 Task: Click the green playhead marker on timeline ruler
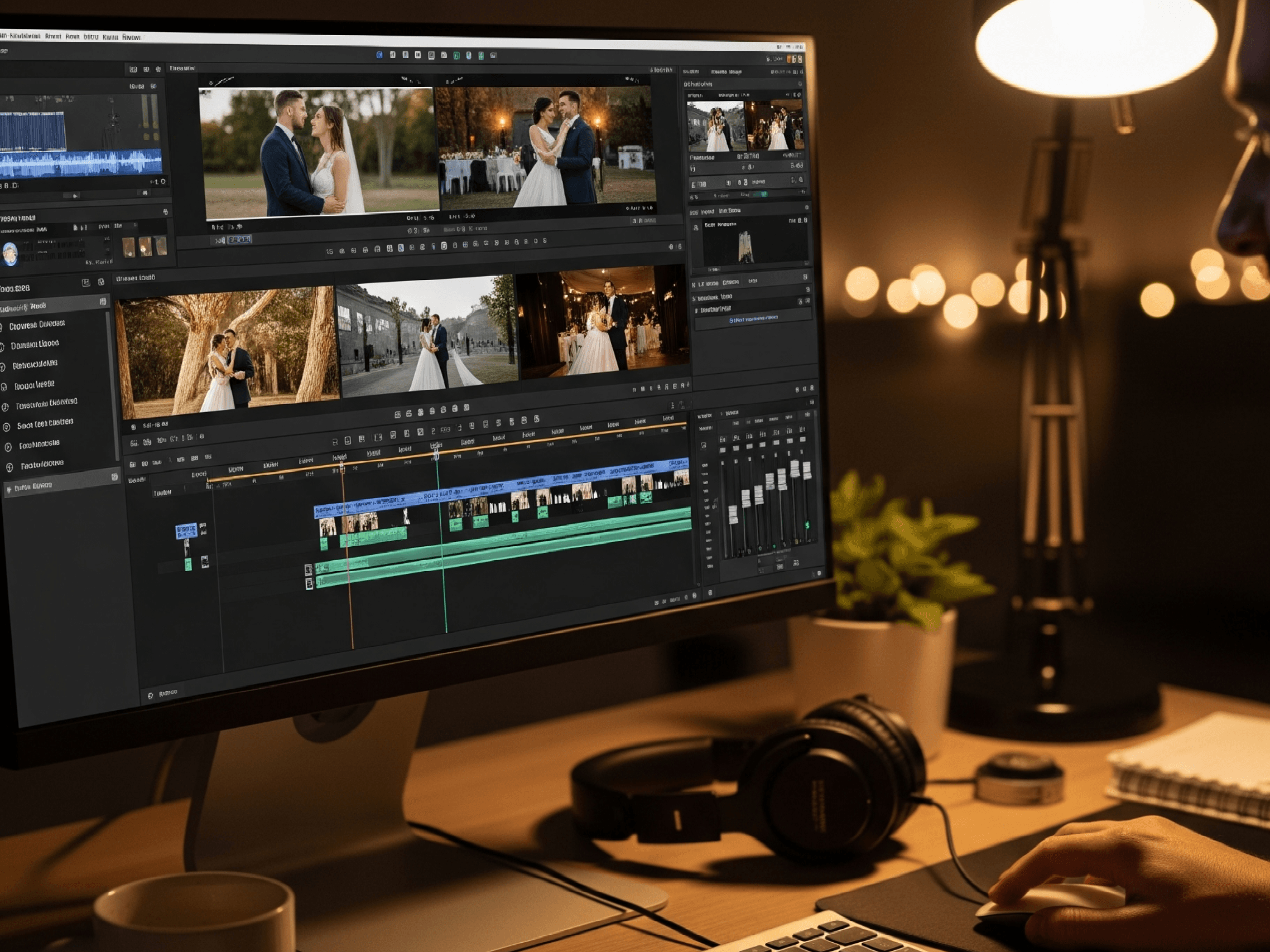coord(436,455)
